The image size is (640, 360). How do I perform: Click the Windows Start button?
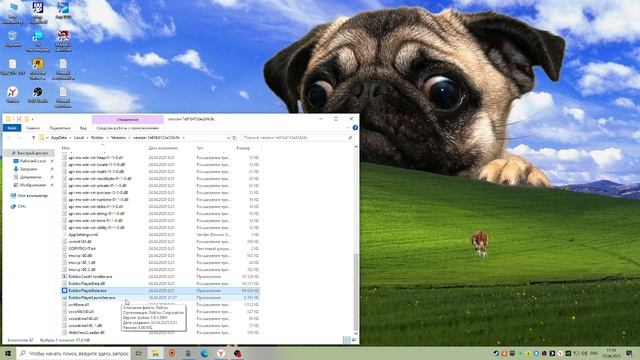pyautogui.click(x=8, y=353)
